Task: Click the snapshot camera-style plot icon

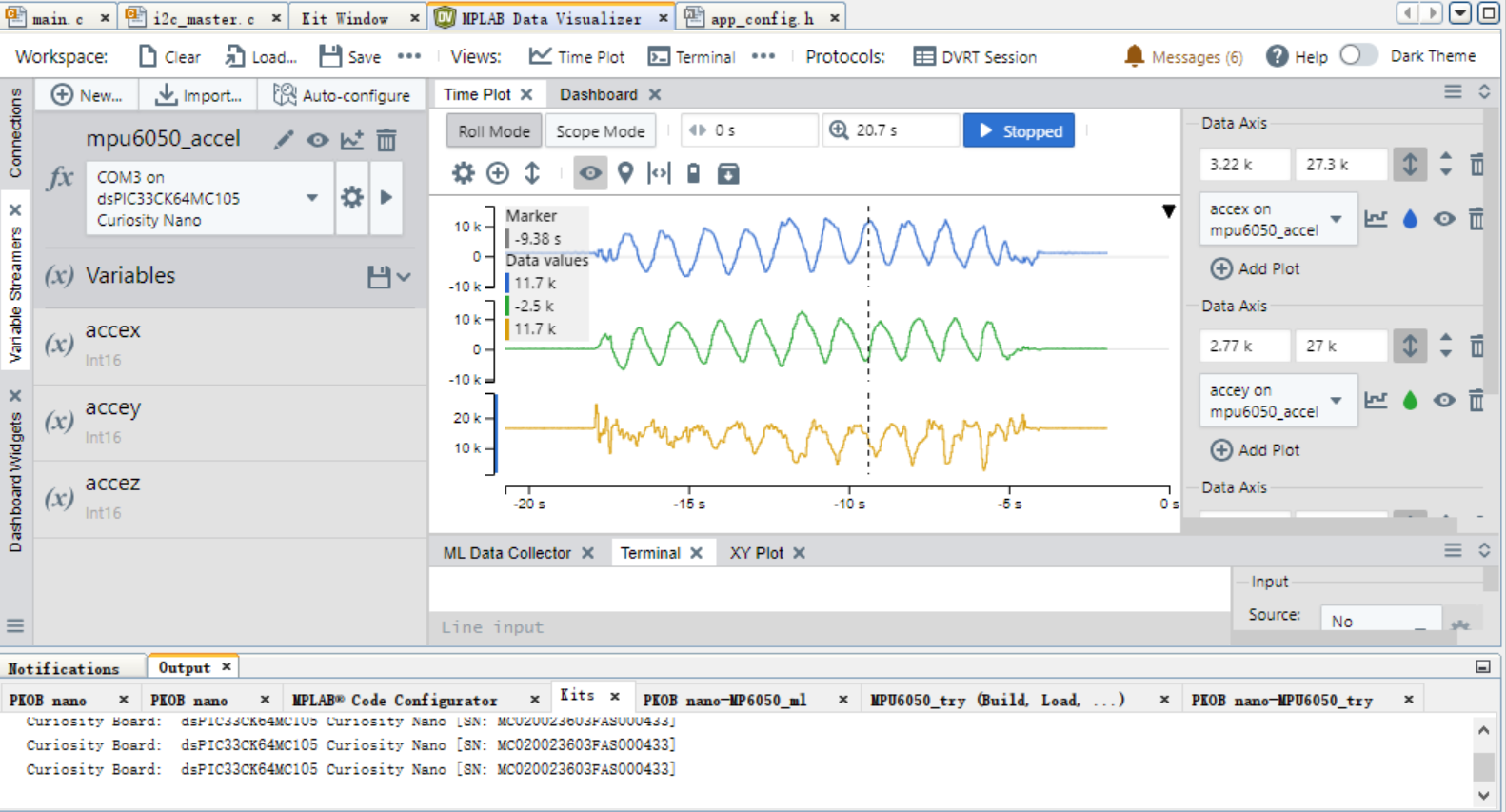Action: 694,173
